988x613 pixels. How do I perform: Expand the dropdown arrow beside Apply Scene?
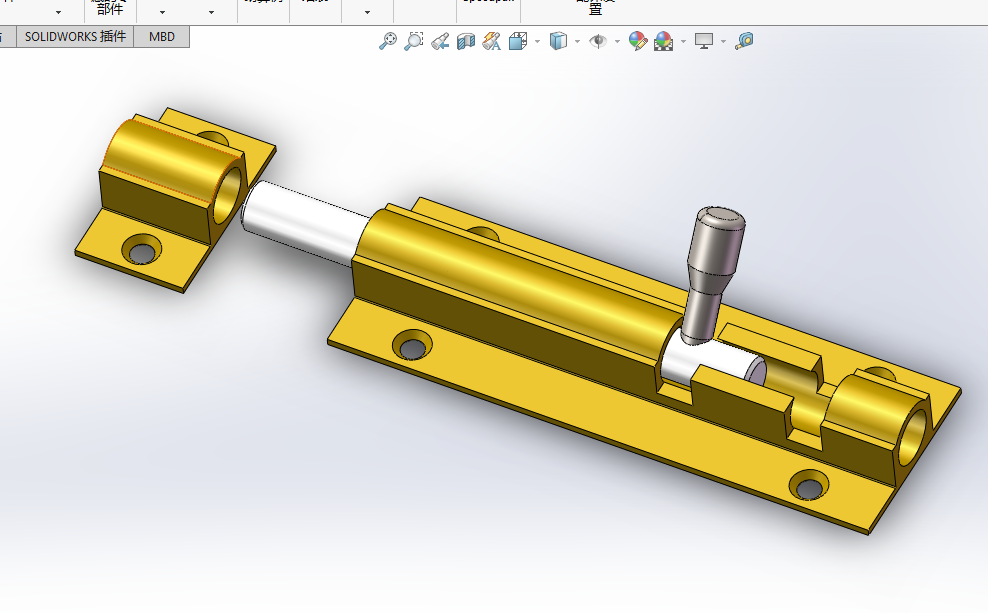click(683, 42)
